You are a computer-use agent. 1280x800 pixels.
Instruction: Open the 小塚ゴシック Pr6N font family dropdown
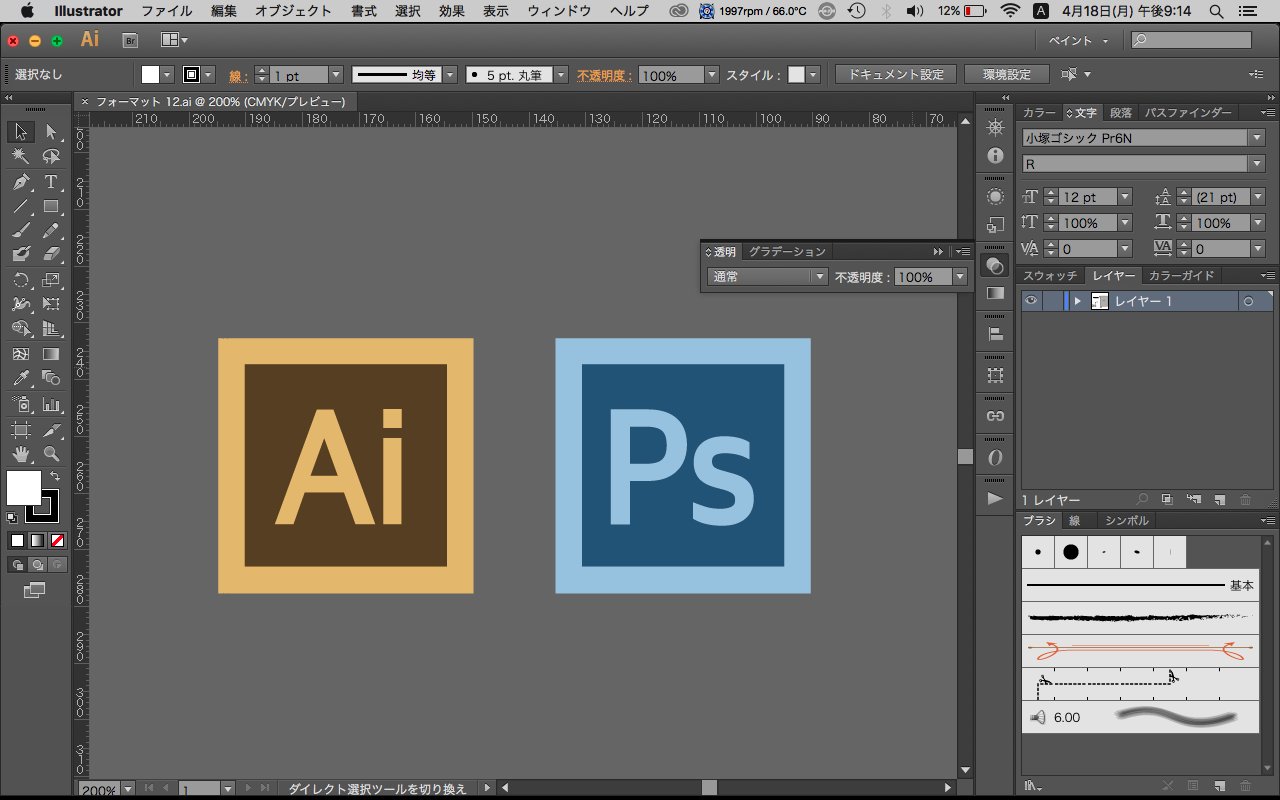pos(1257,138)
